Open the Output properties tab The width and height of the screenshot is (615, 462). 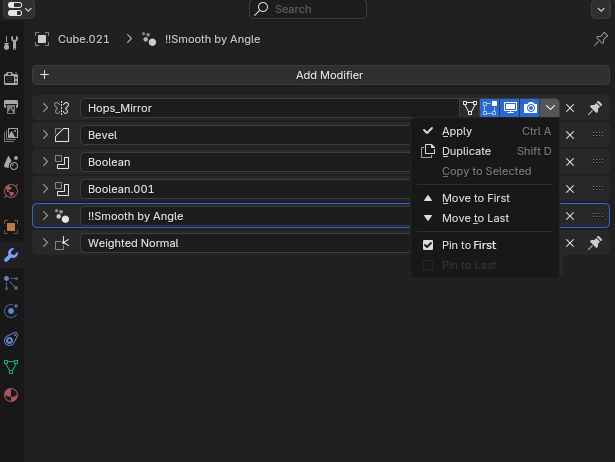click(11, 107)
